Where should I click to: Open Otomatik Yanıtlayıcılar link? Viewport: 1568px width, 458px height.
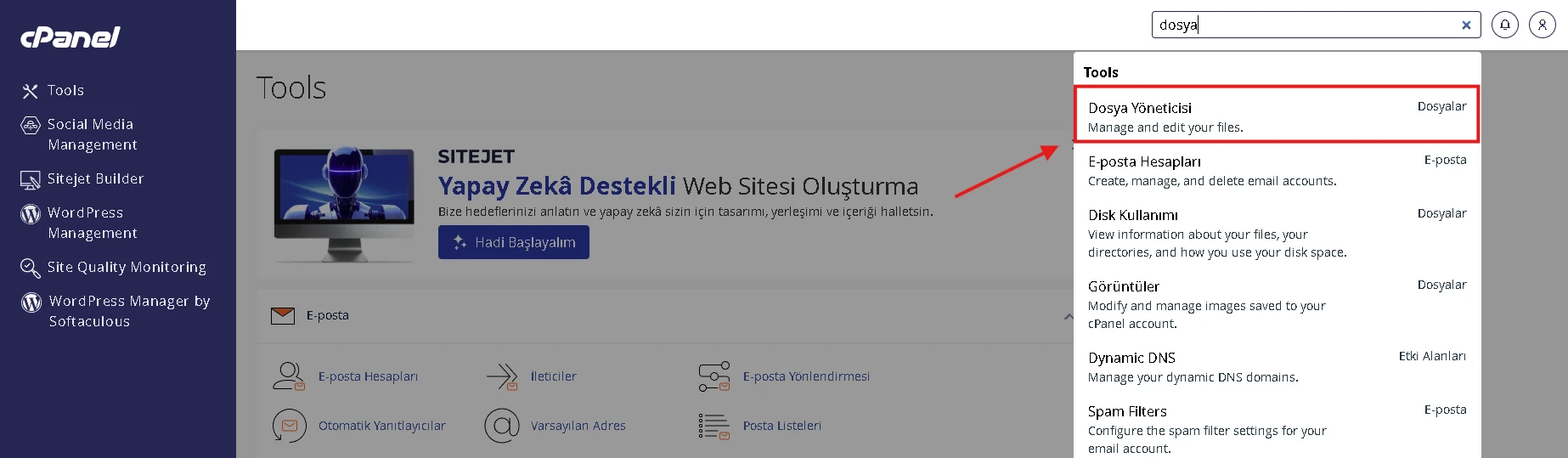(x=381, y=426)
